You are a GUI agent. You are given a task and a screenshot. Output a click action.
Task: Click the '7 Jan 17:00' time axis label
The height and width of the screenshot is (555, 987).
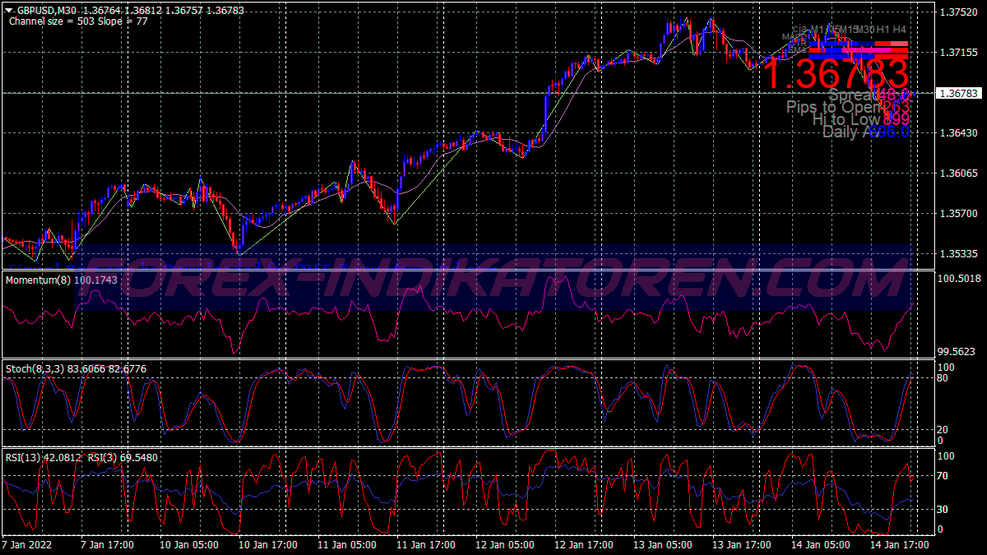tap(107, 545)
